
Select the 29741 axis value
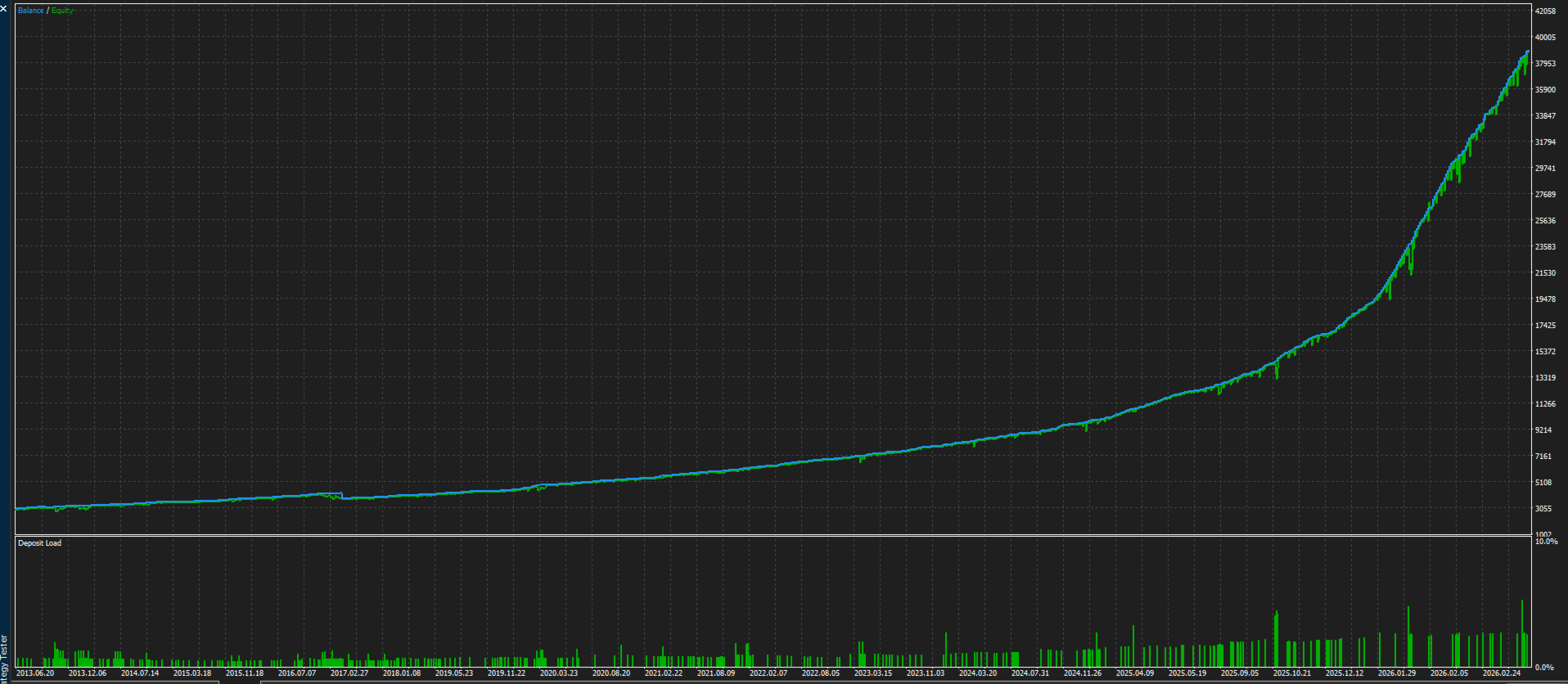click(1545, 169)
